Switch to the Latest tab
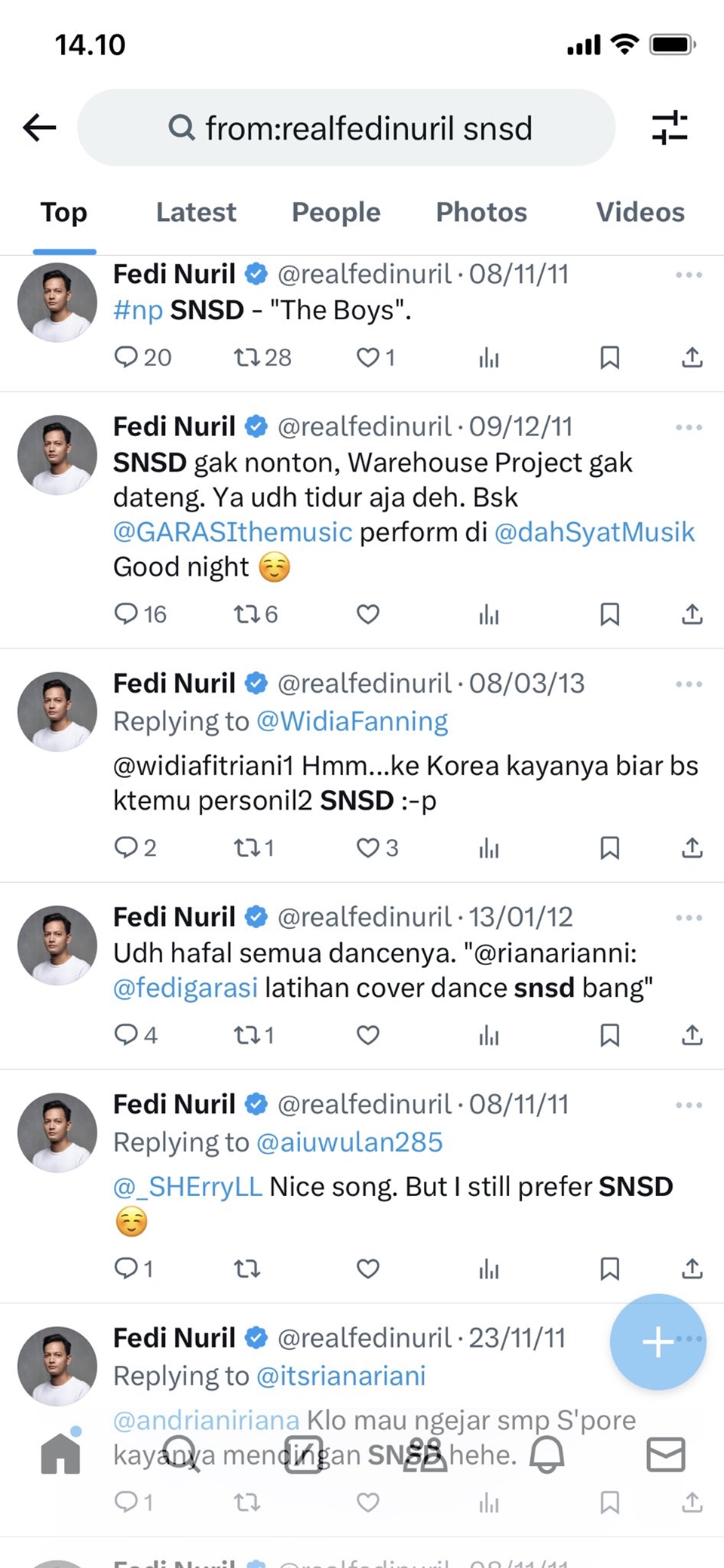Viewport: 724px width, 1568px height. point(195,212)
